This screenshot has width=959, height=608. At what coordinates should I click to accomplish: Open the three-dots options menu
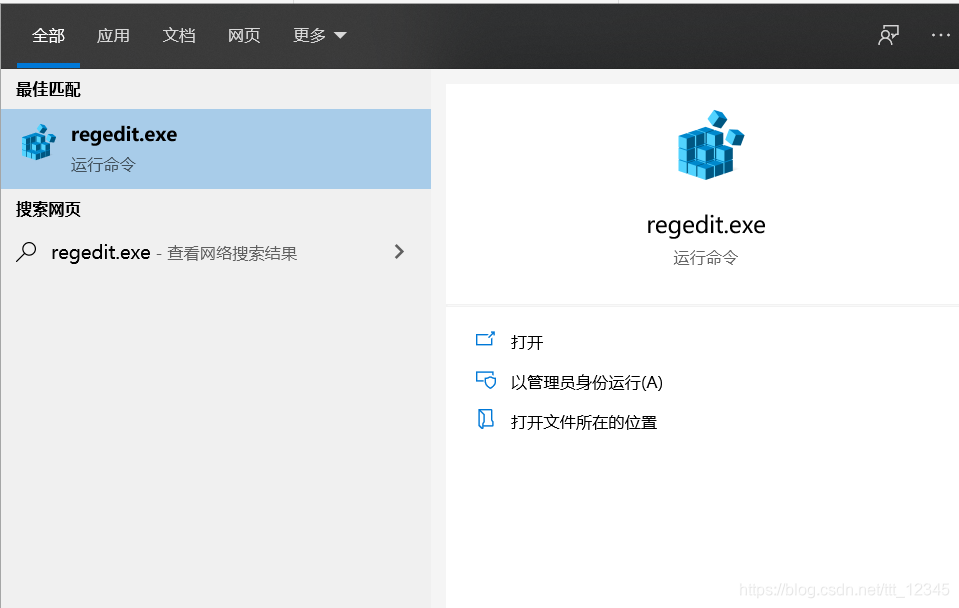pyautogui.click(x=940, y=35)
